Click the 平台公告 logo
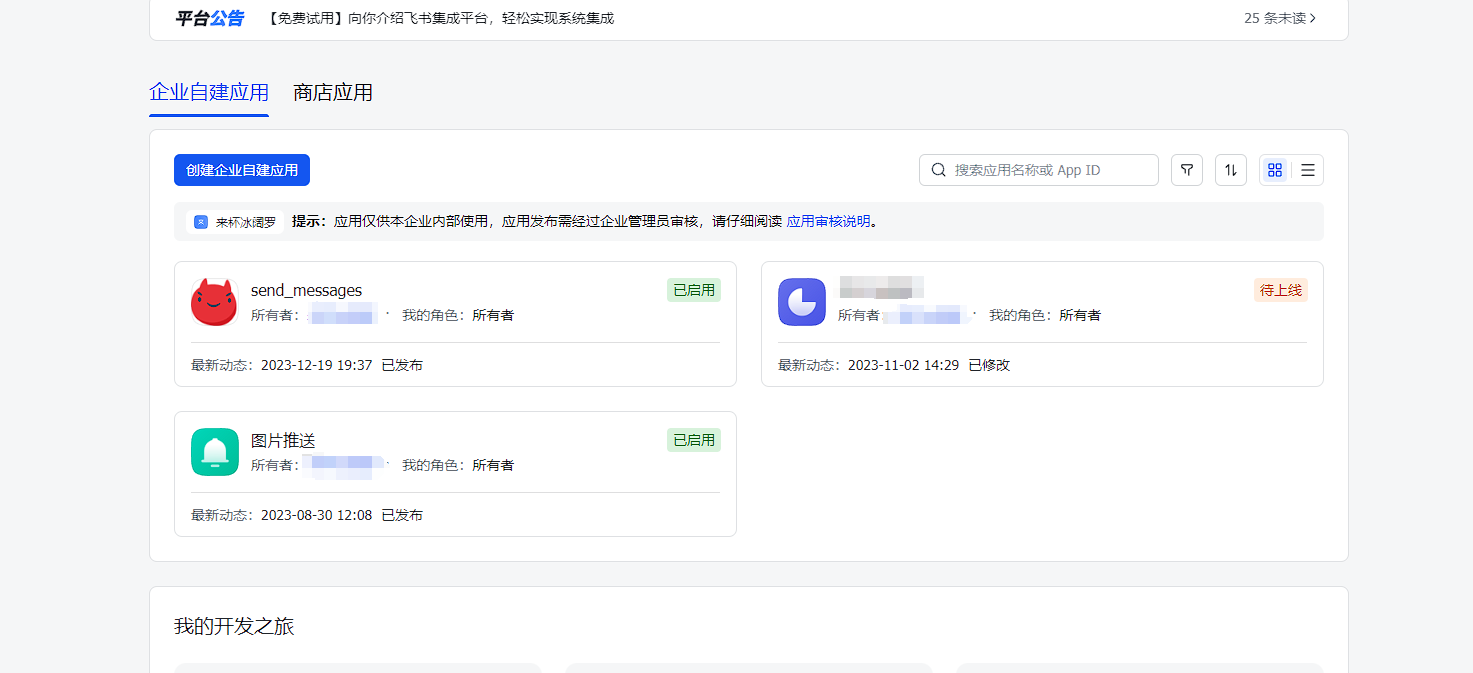Viewport: 1473px width, 673px height. [209, 18]
